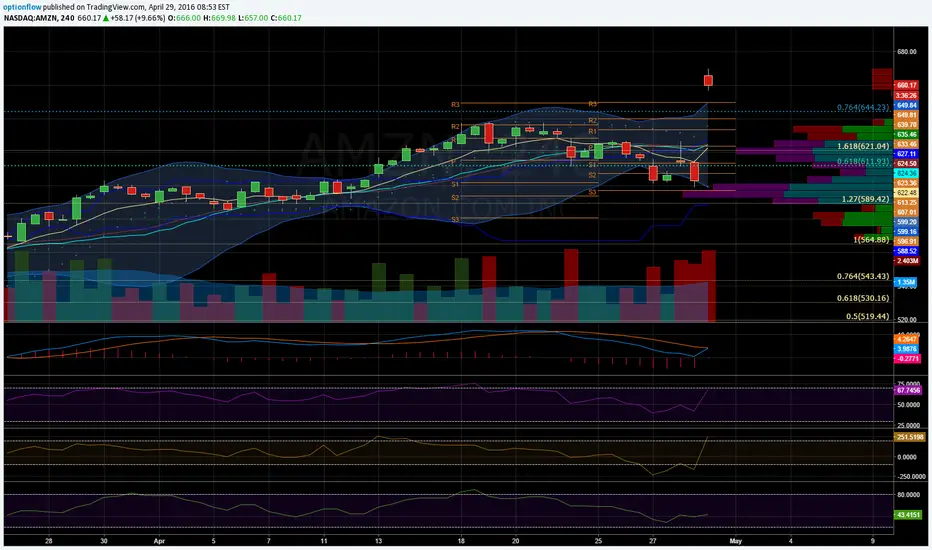
Task: Click the 25 label on date axis
Action: tap(598, 541)
